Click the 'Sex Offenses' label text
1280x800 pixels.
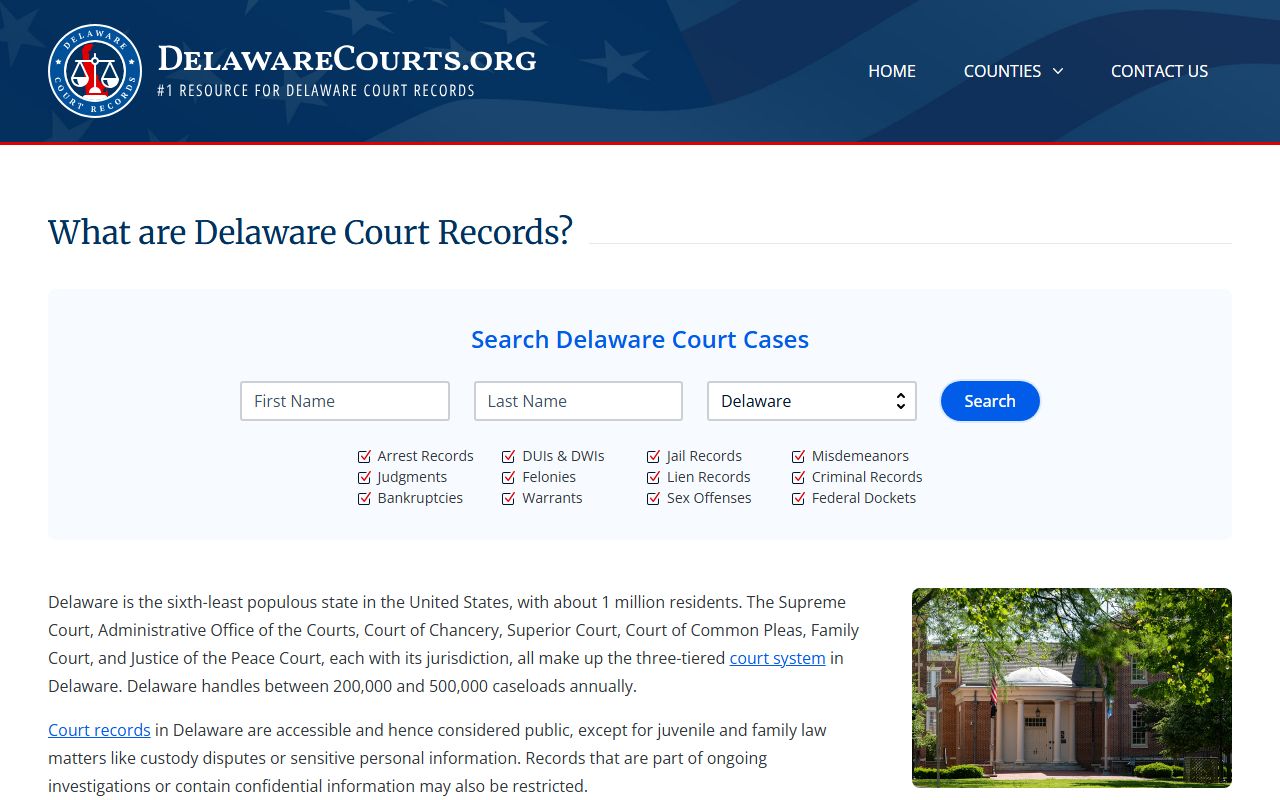point(709,498)
